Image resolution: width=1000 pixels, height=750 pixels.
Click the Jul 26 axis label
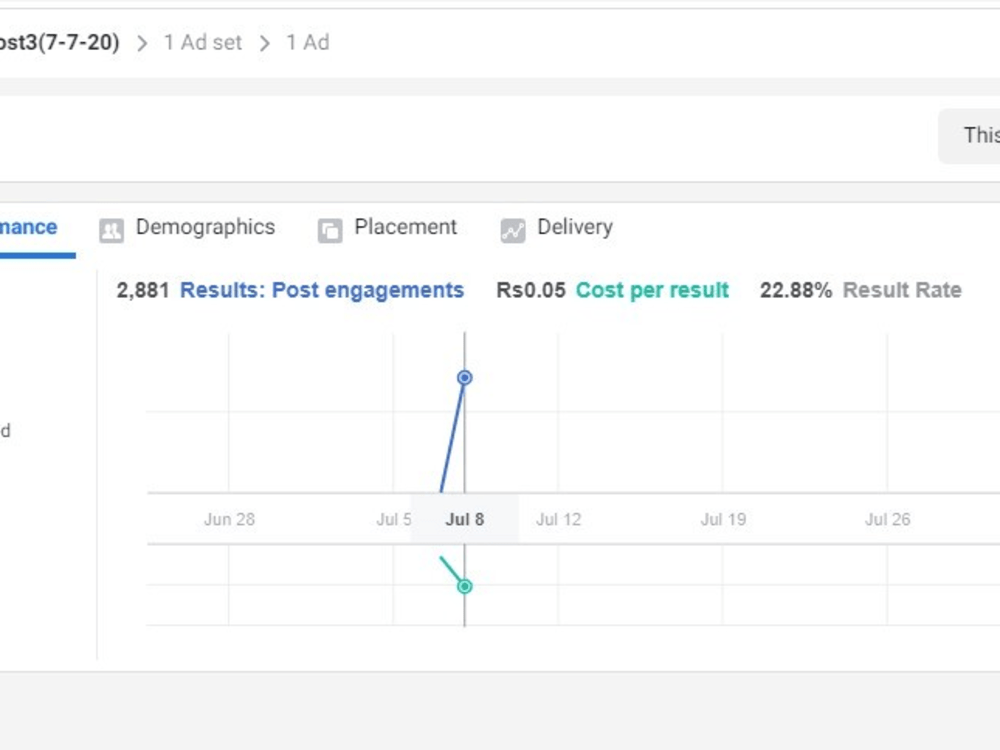(x=888, y=519)
